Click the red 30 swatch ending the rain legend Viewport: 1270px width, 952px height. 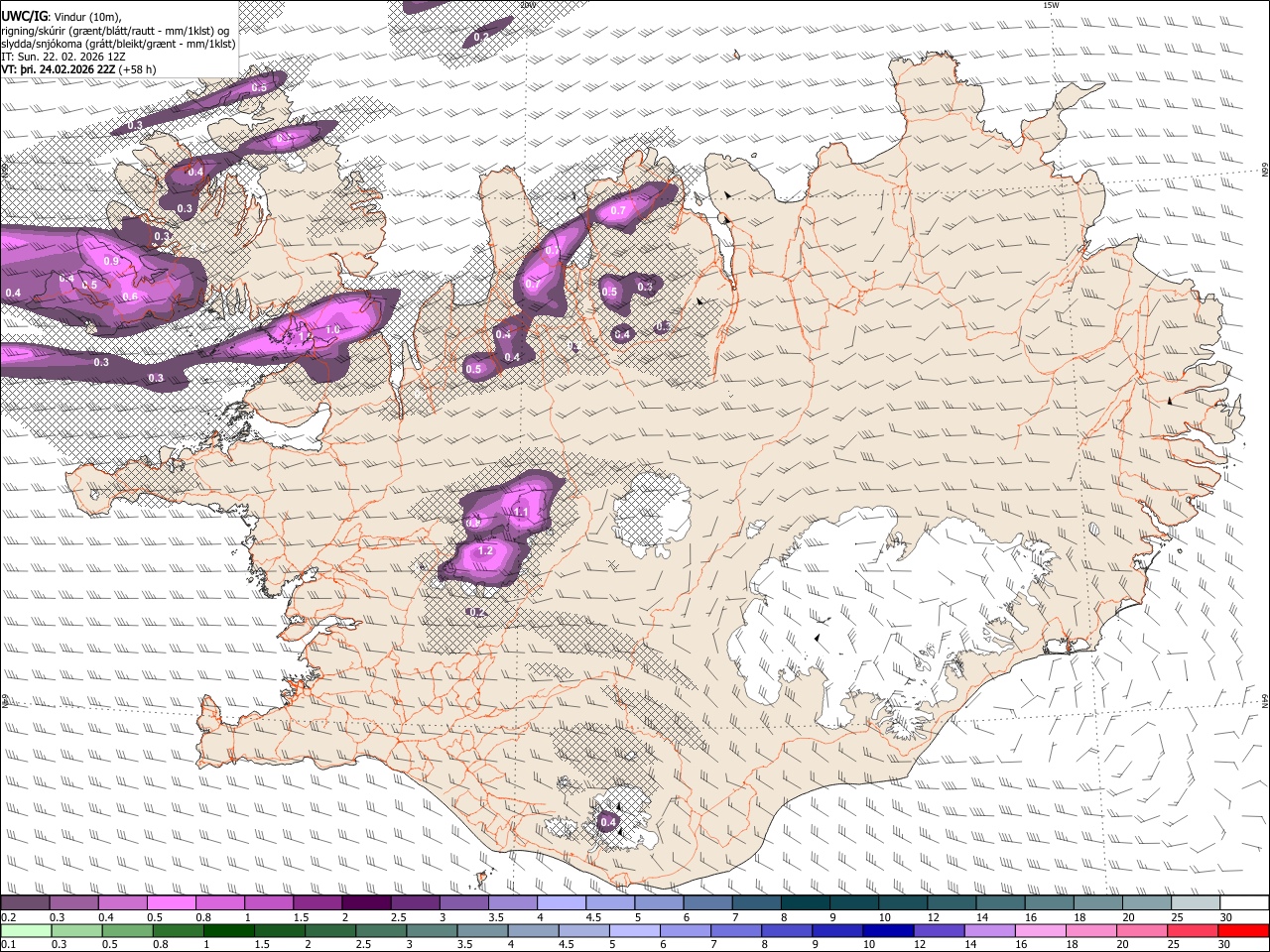(1244, 930)
